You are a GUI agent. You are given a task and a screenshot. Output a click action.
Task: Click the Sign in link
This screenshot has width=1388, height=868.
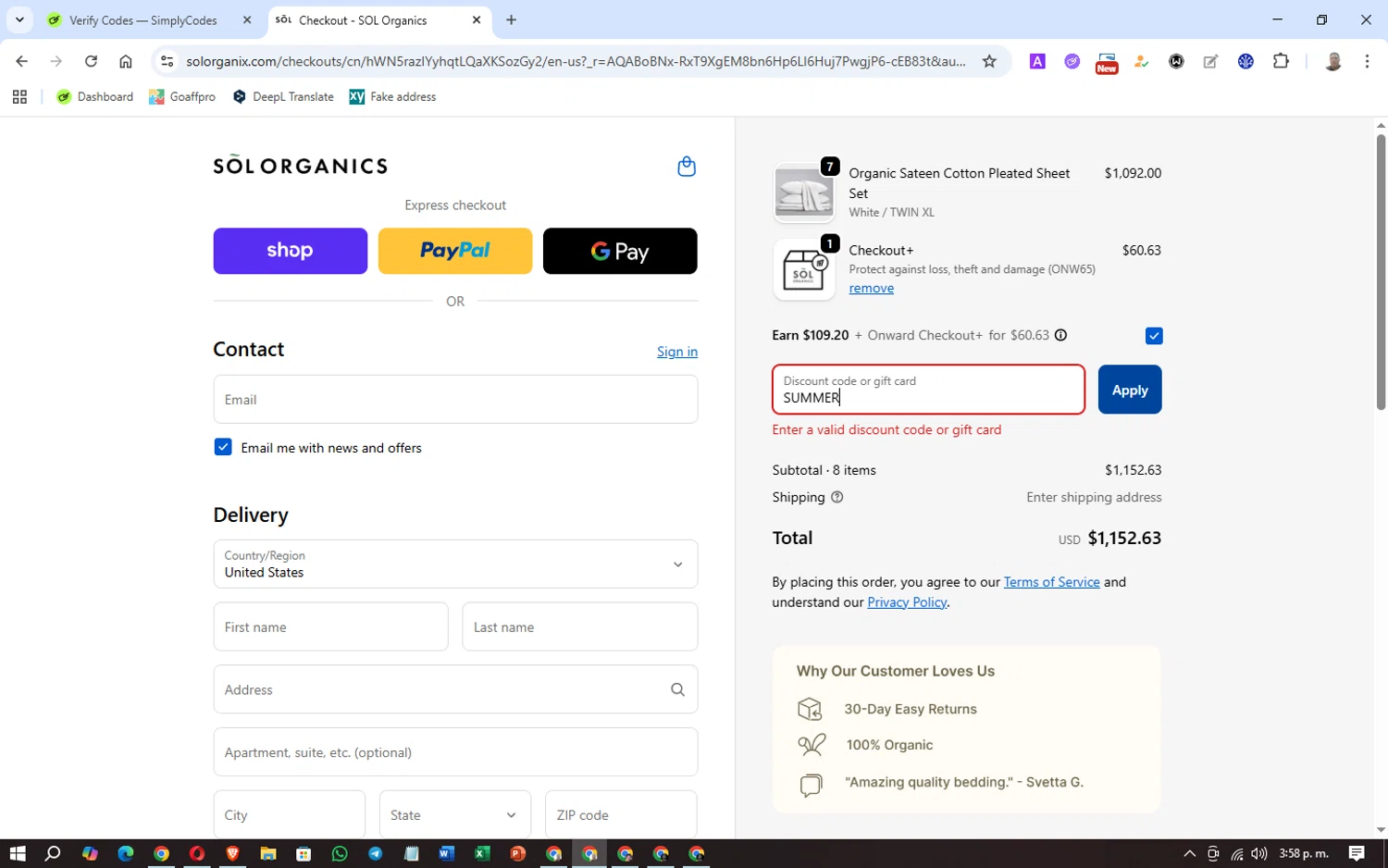(x=677, y=352)
